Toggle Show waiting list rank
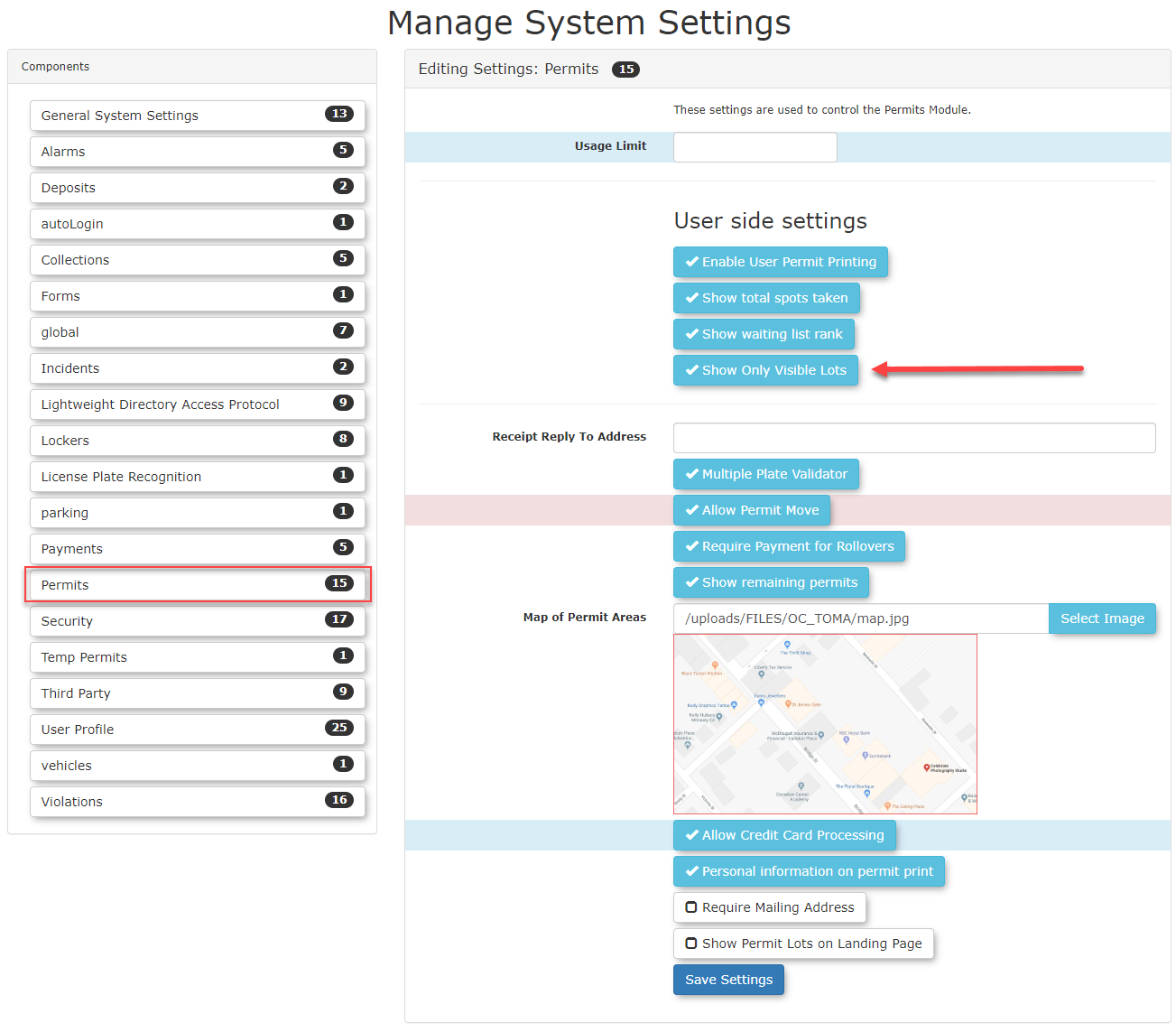 pos(764,334)
